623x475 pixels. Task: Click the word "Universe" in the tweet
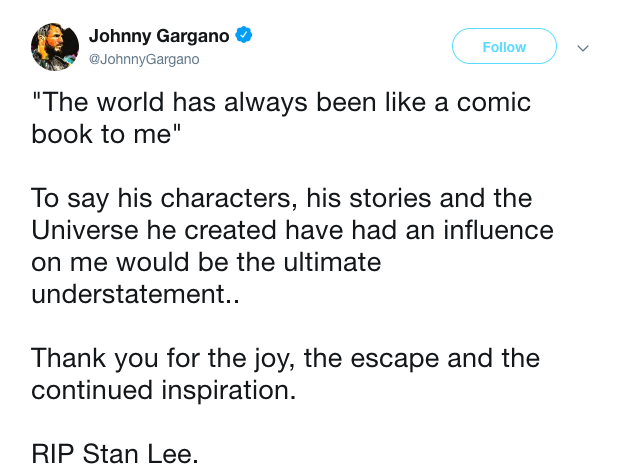click(x=80, y=230)
